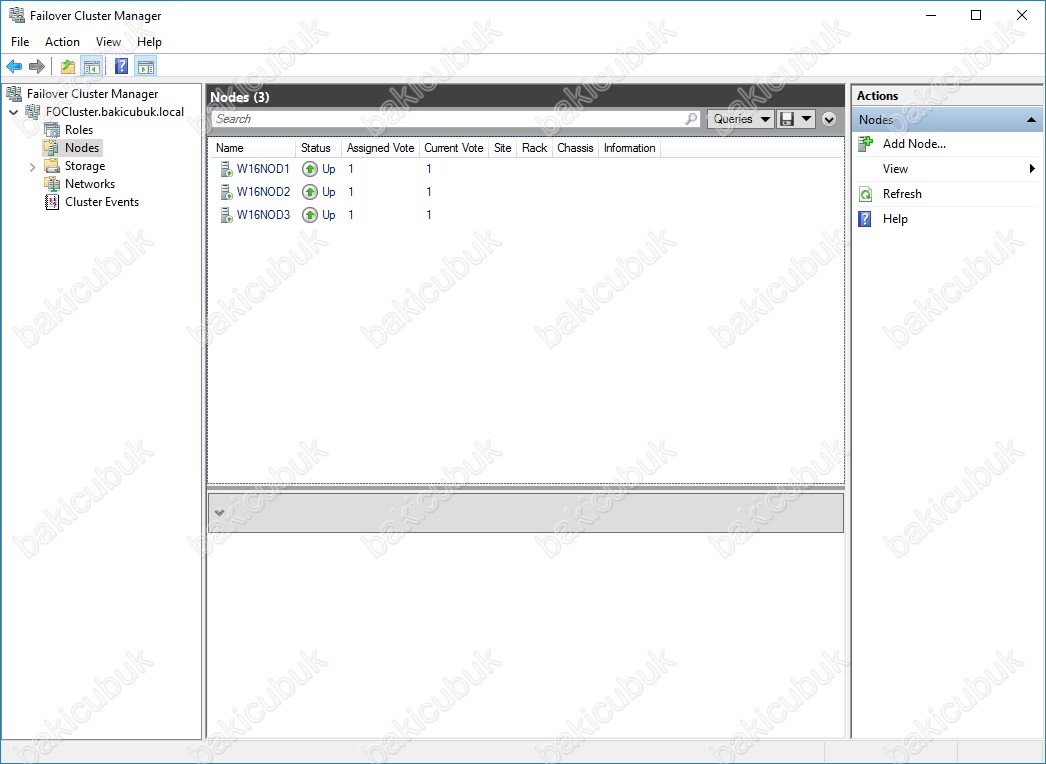Click the Help icon in Actions pane
Screen dimensions: 1046x764
click(x=865, y=219)
